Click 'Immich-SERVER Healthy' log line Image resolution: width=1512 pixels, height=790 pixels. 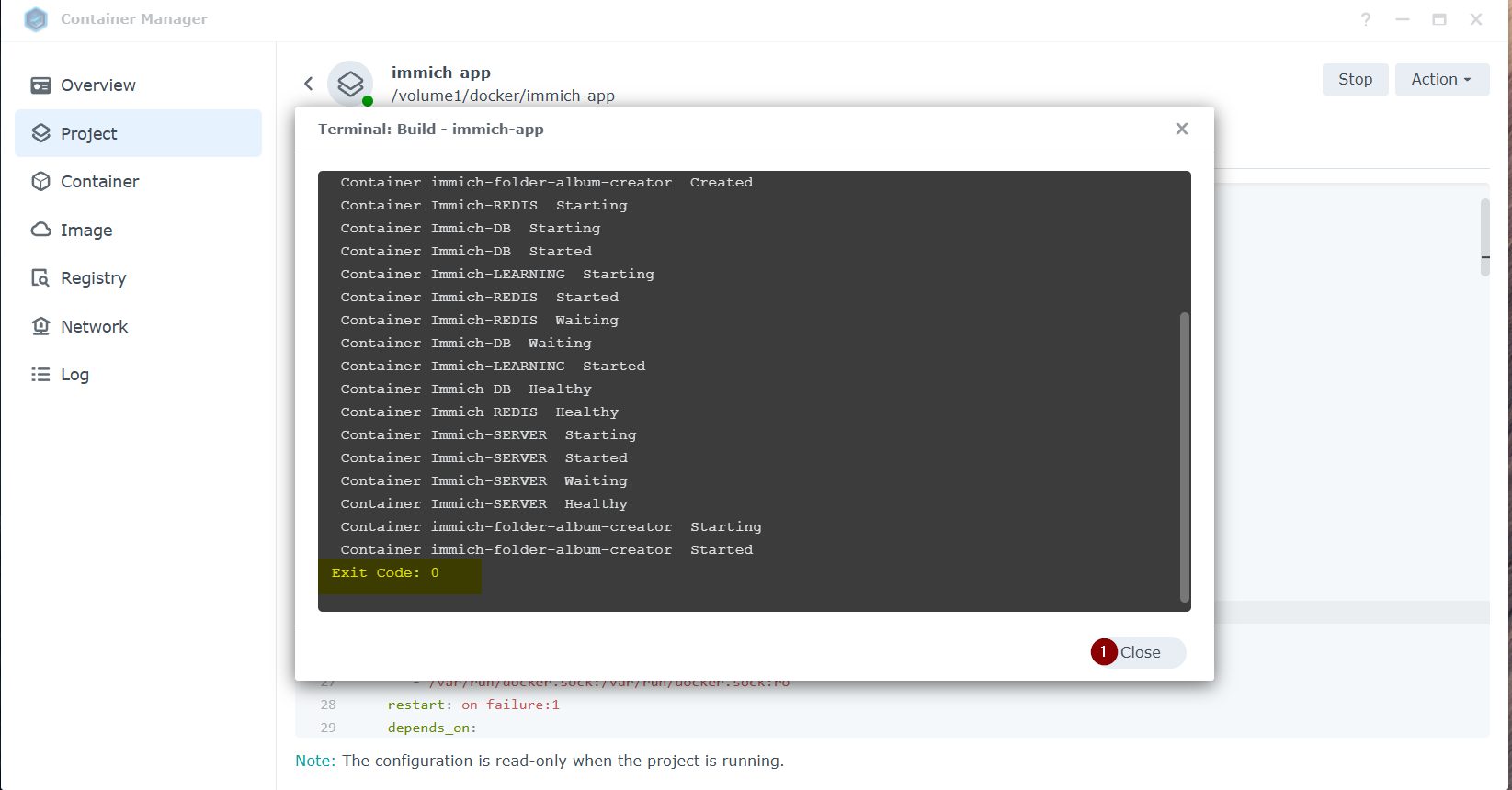pyautogui.click(x=484, y=503)
